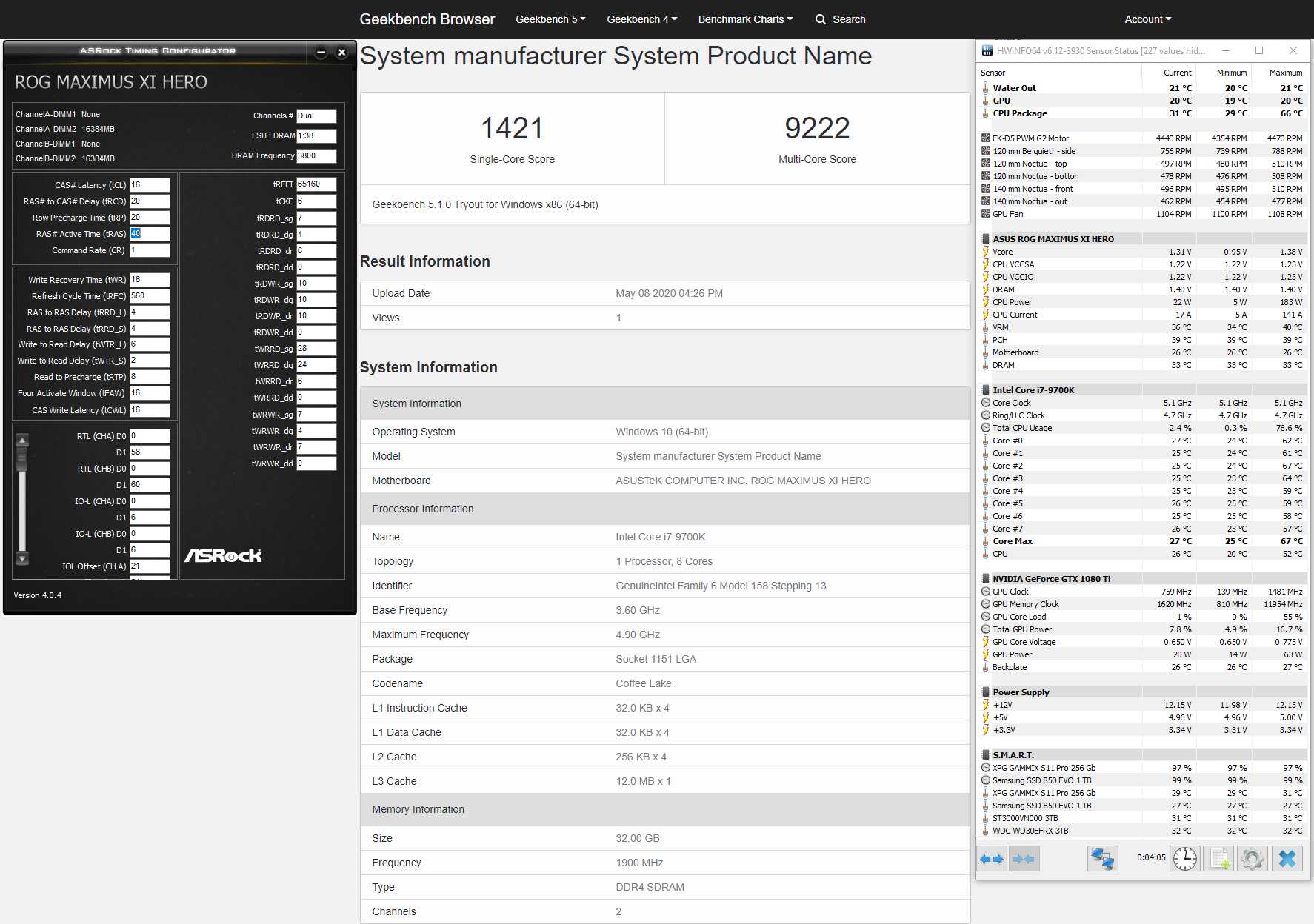This screenshot has height=924, width=1314.
Task: Click the logging sheet icon in HWiNFO
Action: (1219, 859)
